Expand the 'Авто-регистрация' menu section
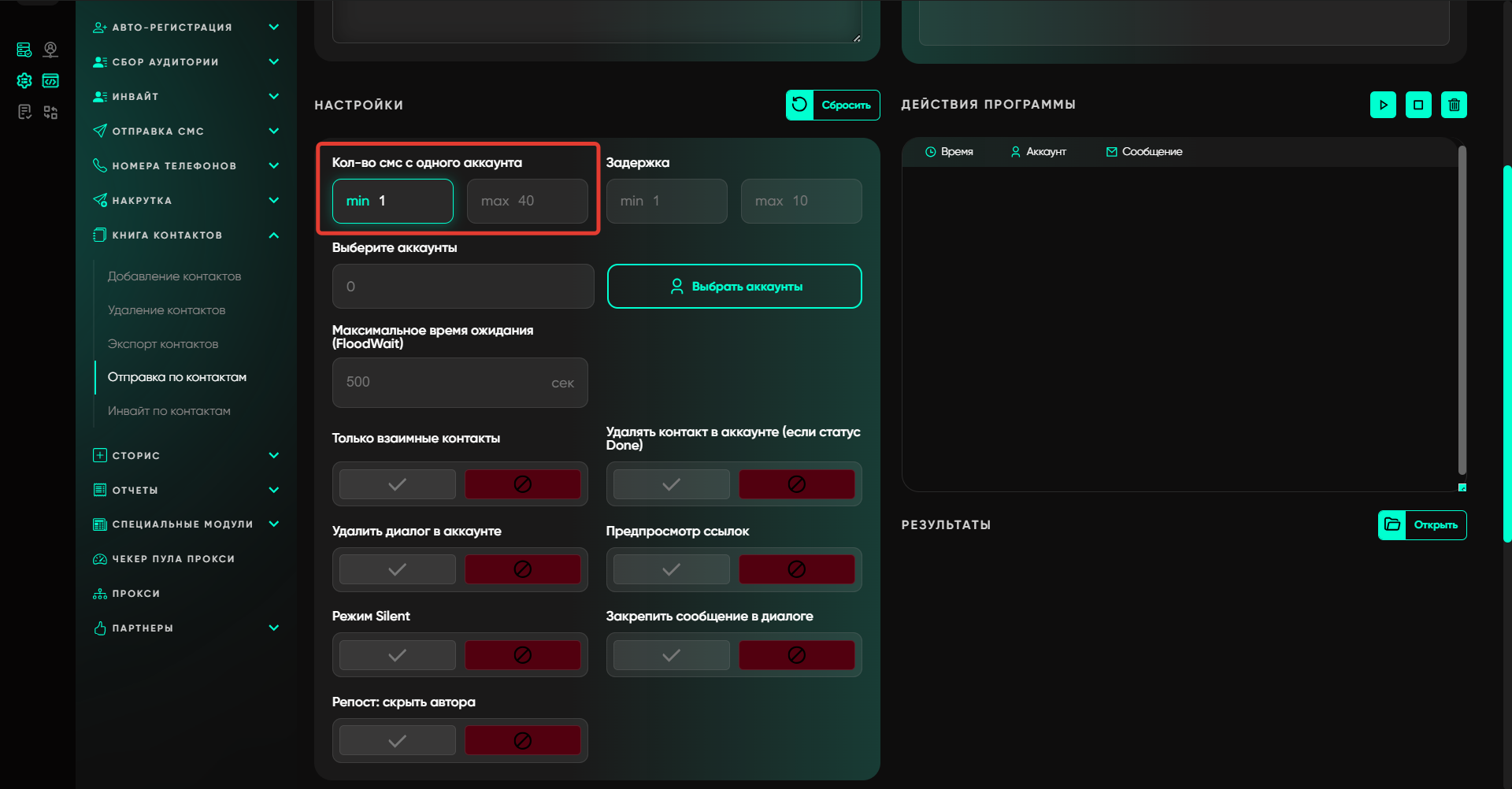1512x789 pixels. [273, 28]
